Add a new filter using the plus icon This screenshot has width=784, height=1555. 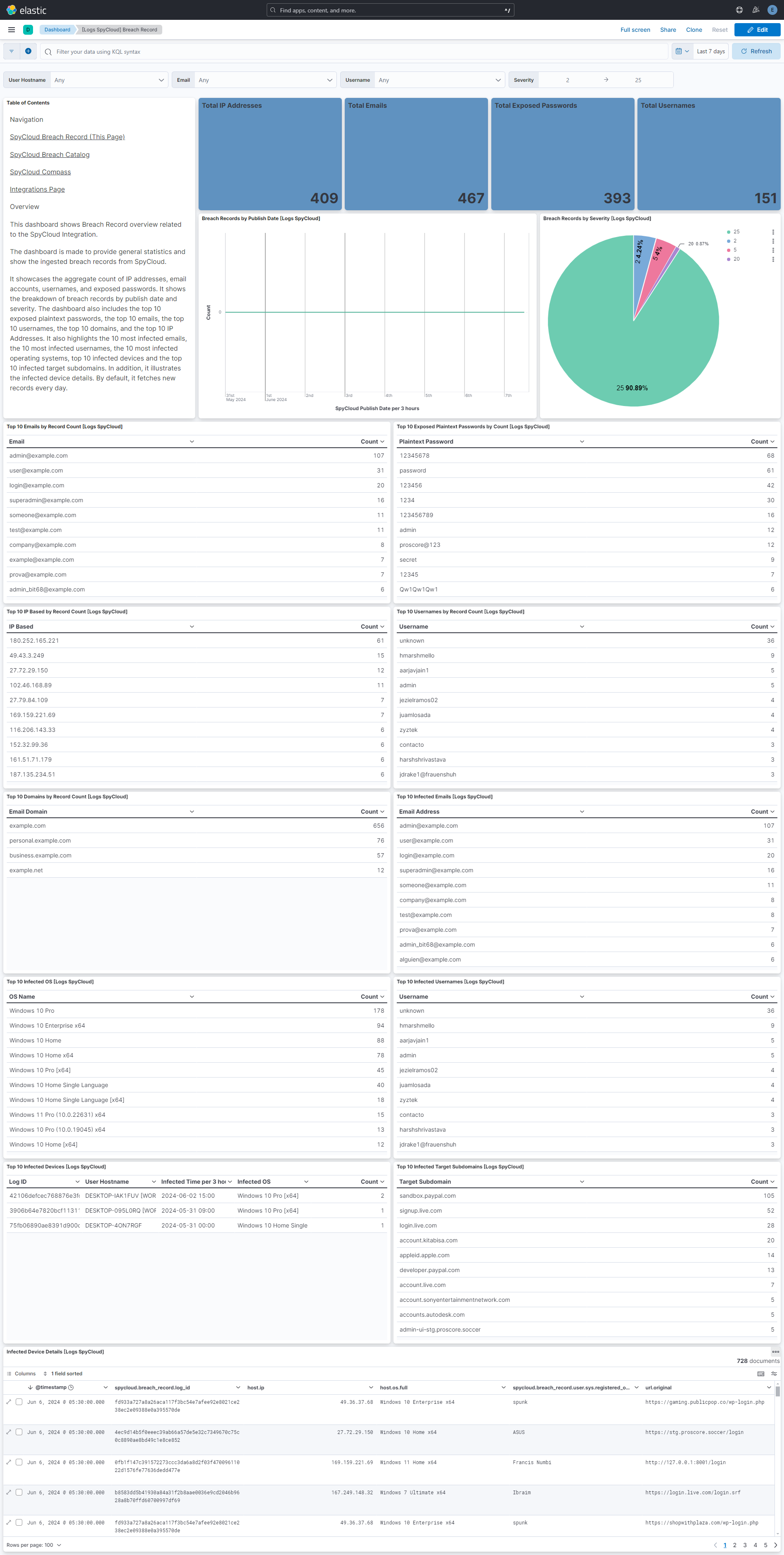click(x=28, y=51)
